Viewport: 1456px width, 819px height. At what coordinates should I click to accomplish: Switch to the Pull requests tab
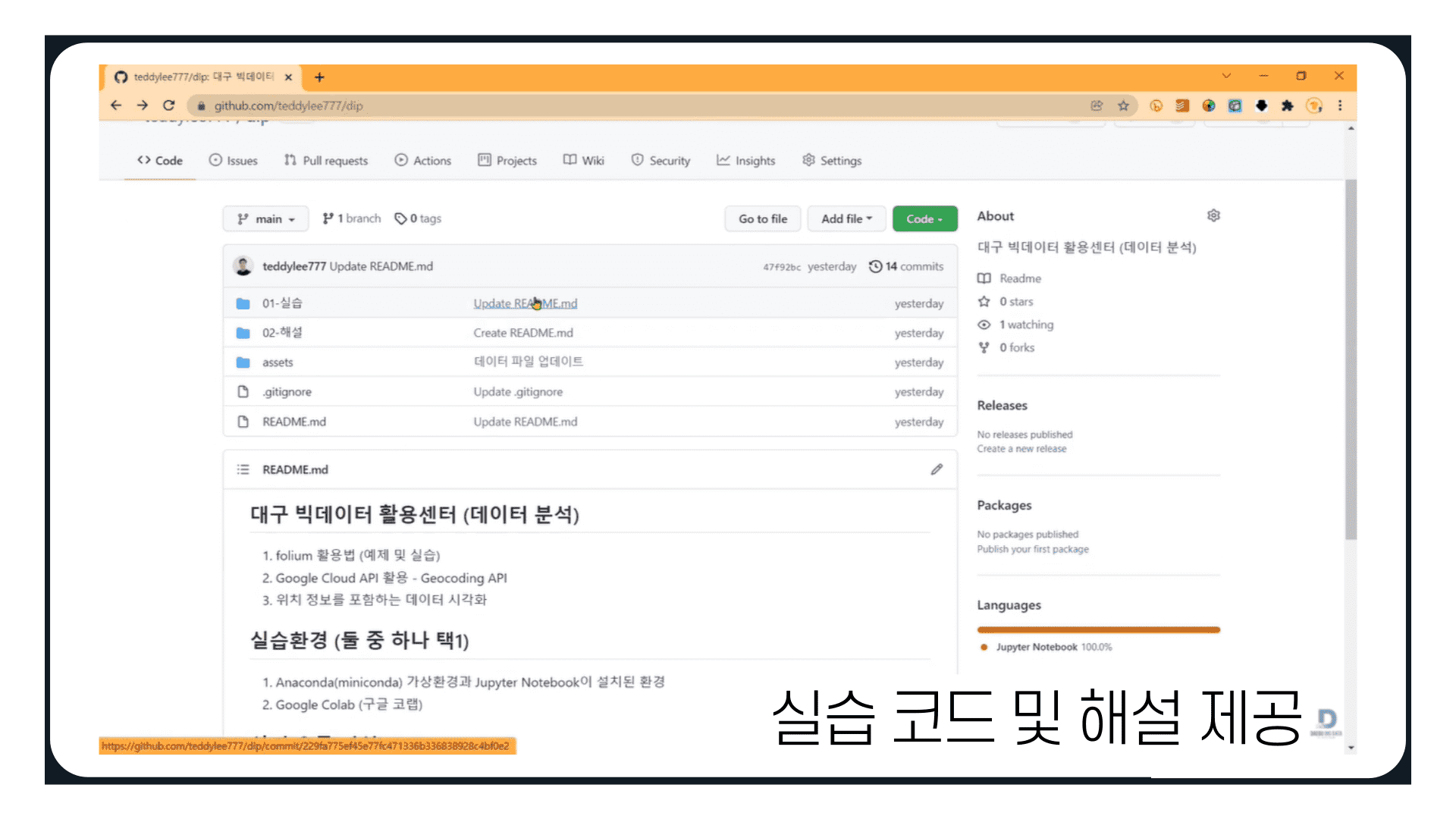tap(326, 161)
